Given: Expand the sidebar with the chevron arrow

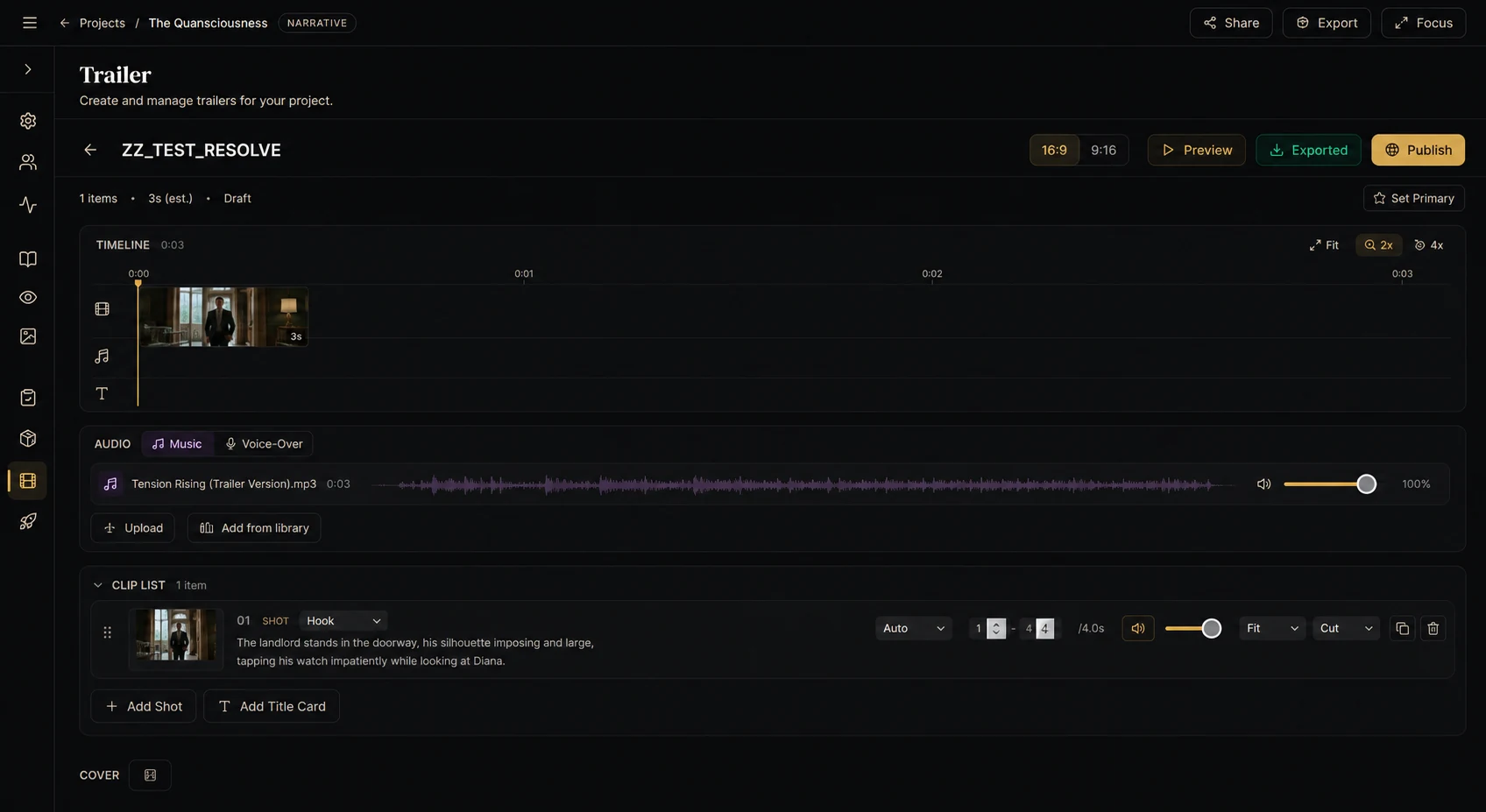Looking at the screenshot, I should point(28,69).
